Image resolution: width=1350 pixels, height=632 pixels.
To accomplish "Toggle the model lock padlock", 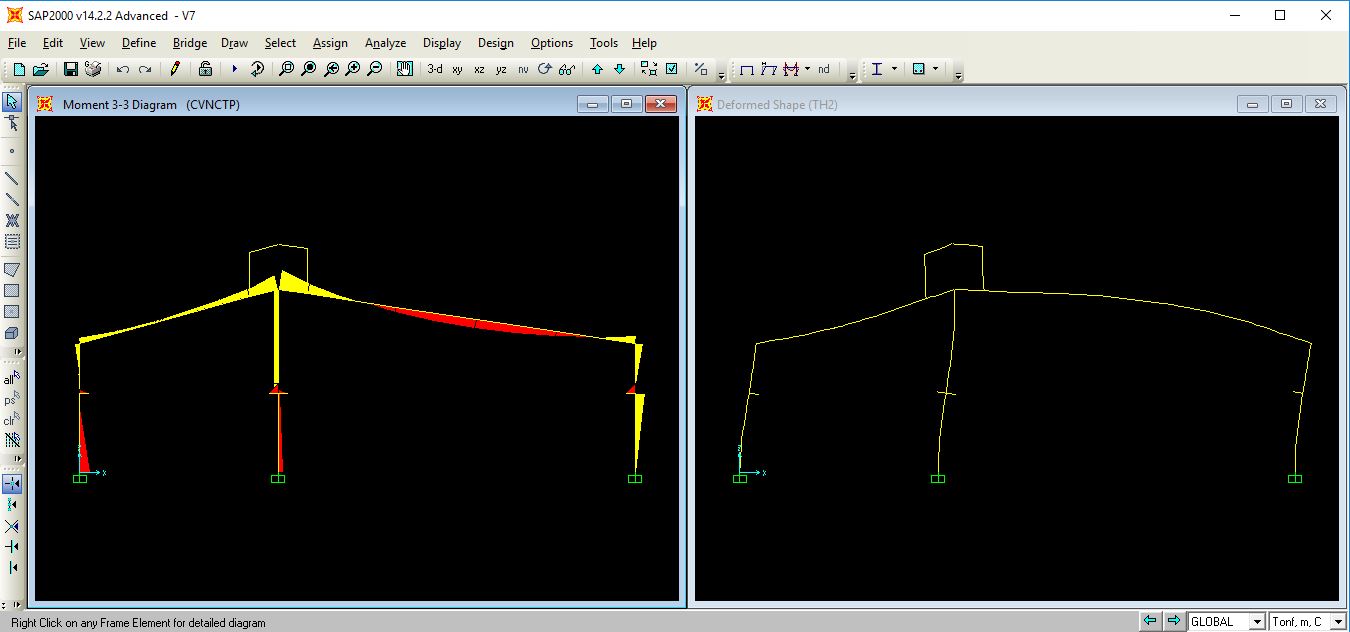I will [205, 69].
